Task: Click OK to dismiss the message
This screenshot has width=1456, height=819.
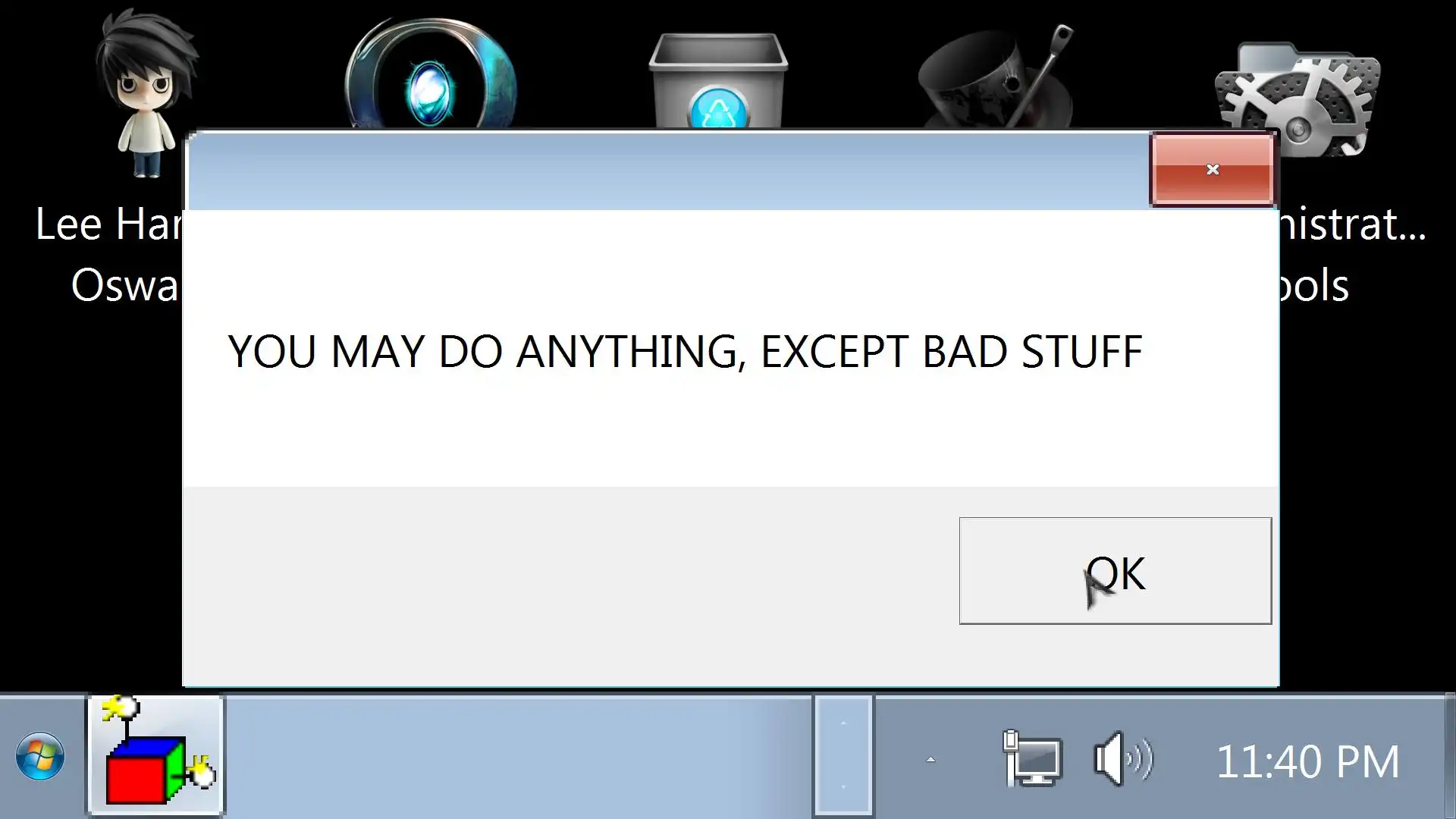Action: pos(1115,571)
